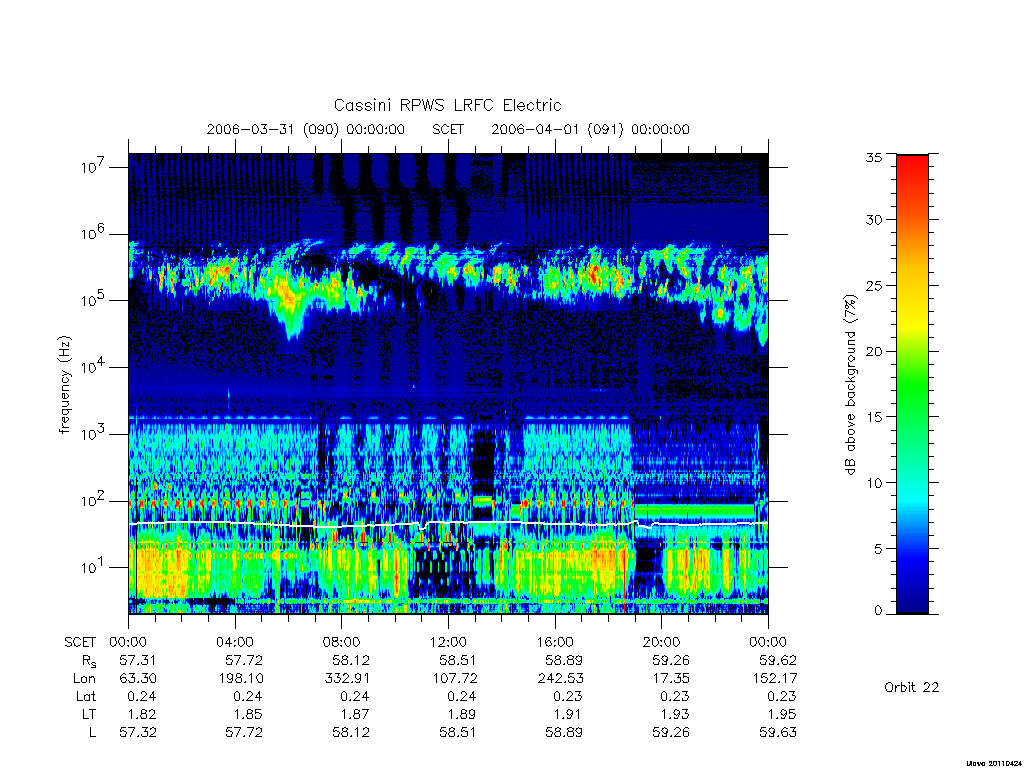Click the 'SCET' label between the header timestamps
1024x768 pixels.
[448, 129]
